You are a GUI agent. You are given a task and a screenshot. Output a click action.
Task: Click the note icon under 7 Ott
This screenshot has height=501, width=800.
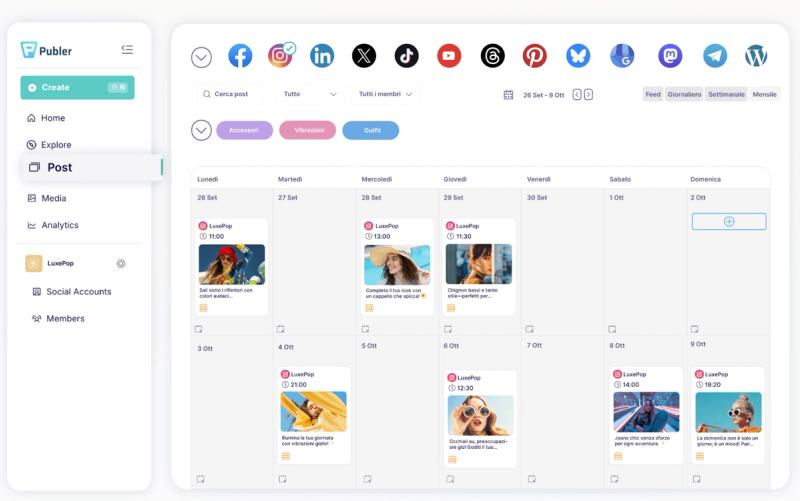[x=532, y=479]
